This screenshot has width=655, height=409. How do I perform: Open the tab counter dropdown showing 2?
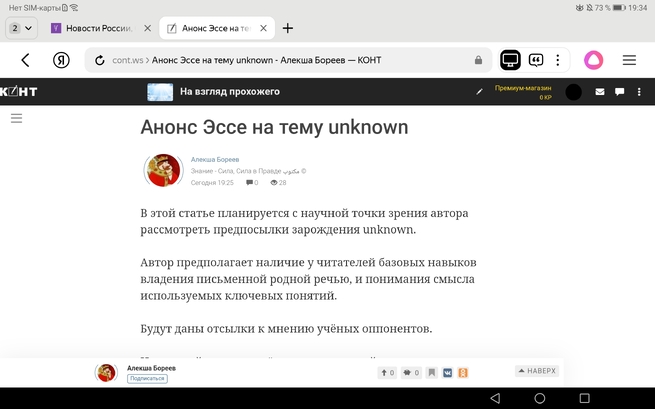[x=20, y=28]
